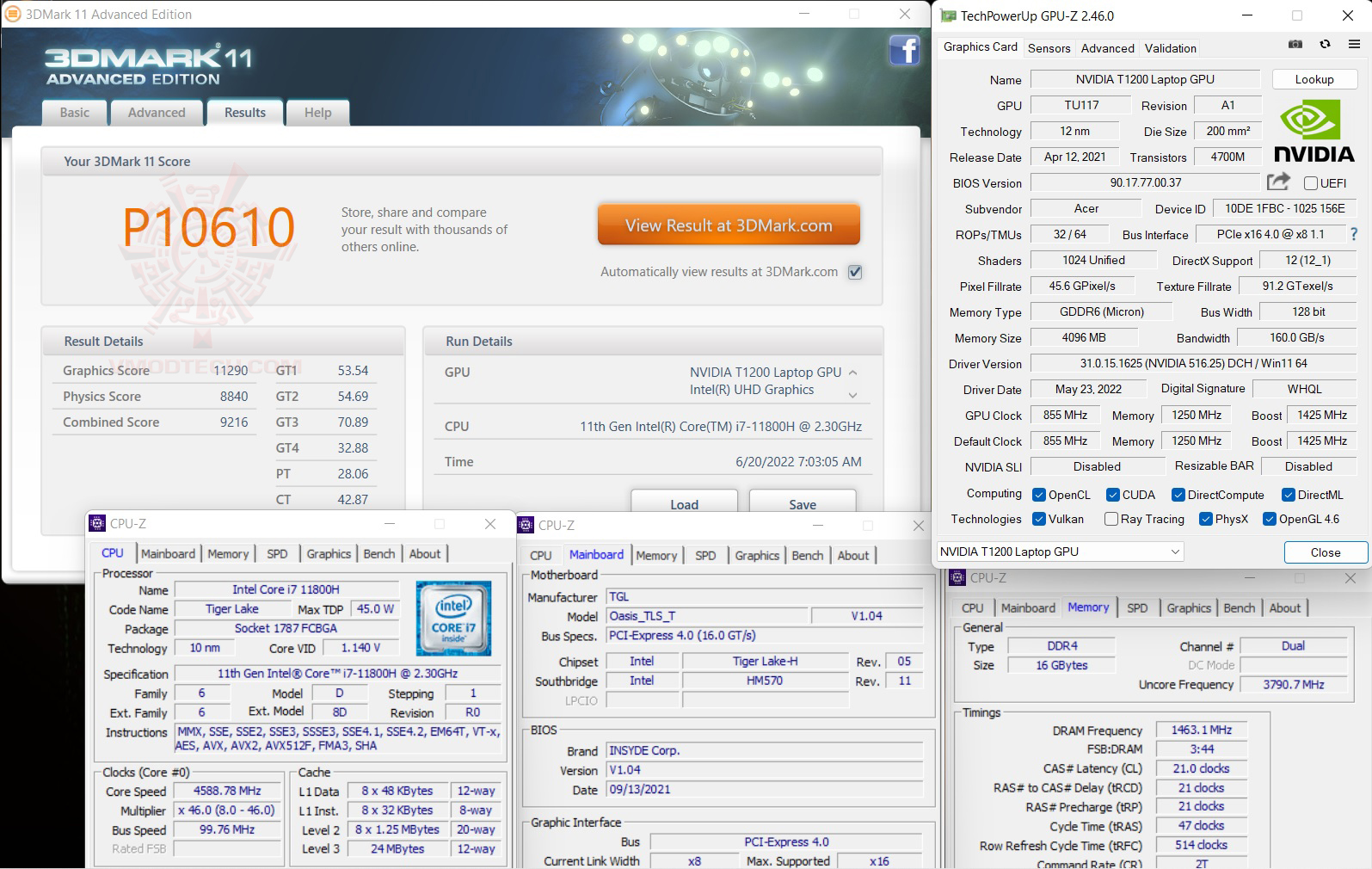This screenshot has width=1372, height=869.
Task: Click the CPU-Z icon on the CPU window
Action: [x=98, y=523]
